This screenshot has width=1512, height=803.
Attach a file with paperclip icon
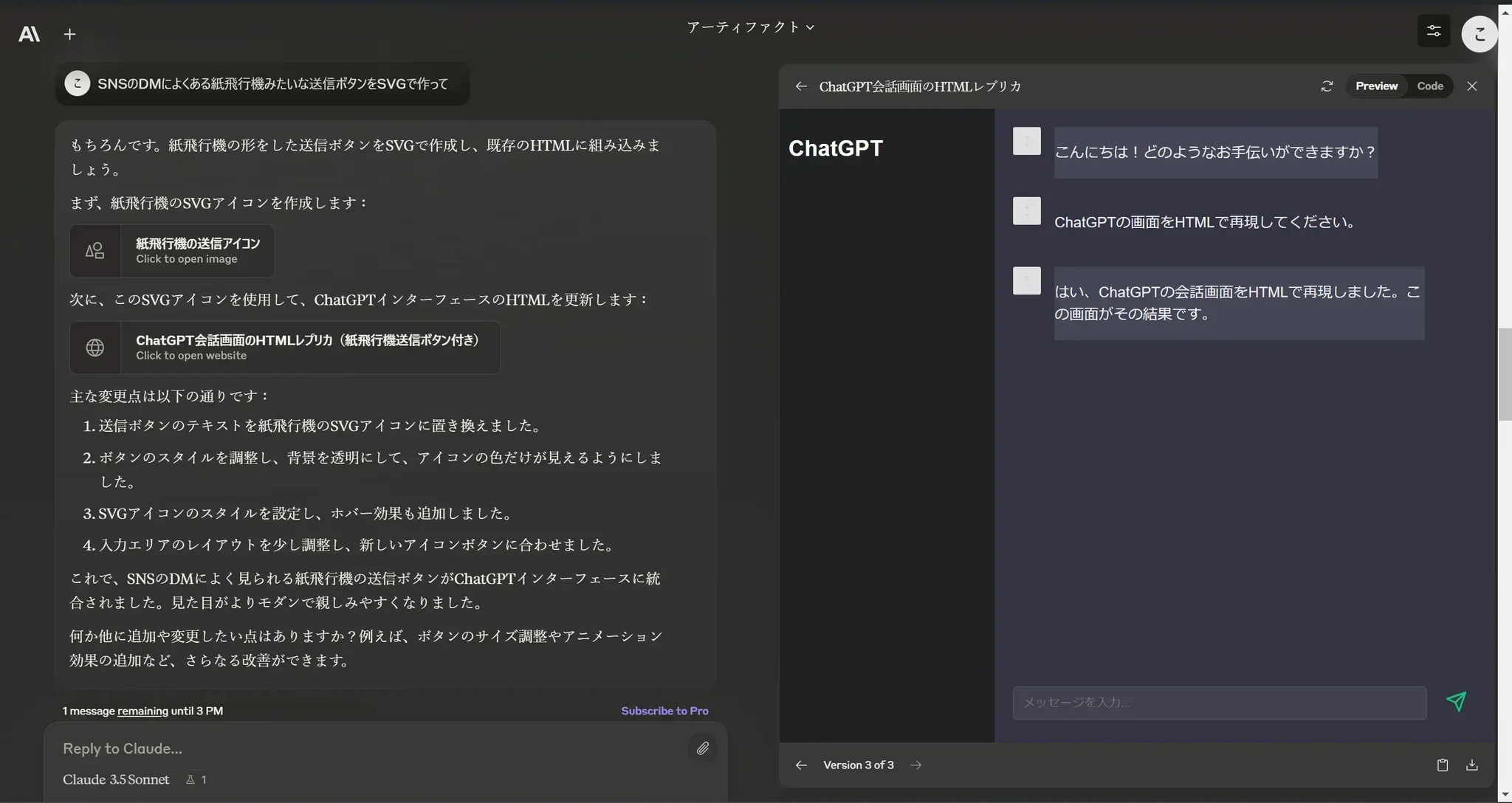(702, 748)
